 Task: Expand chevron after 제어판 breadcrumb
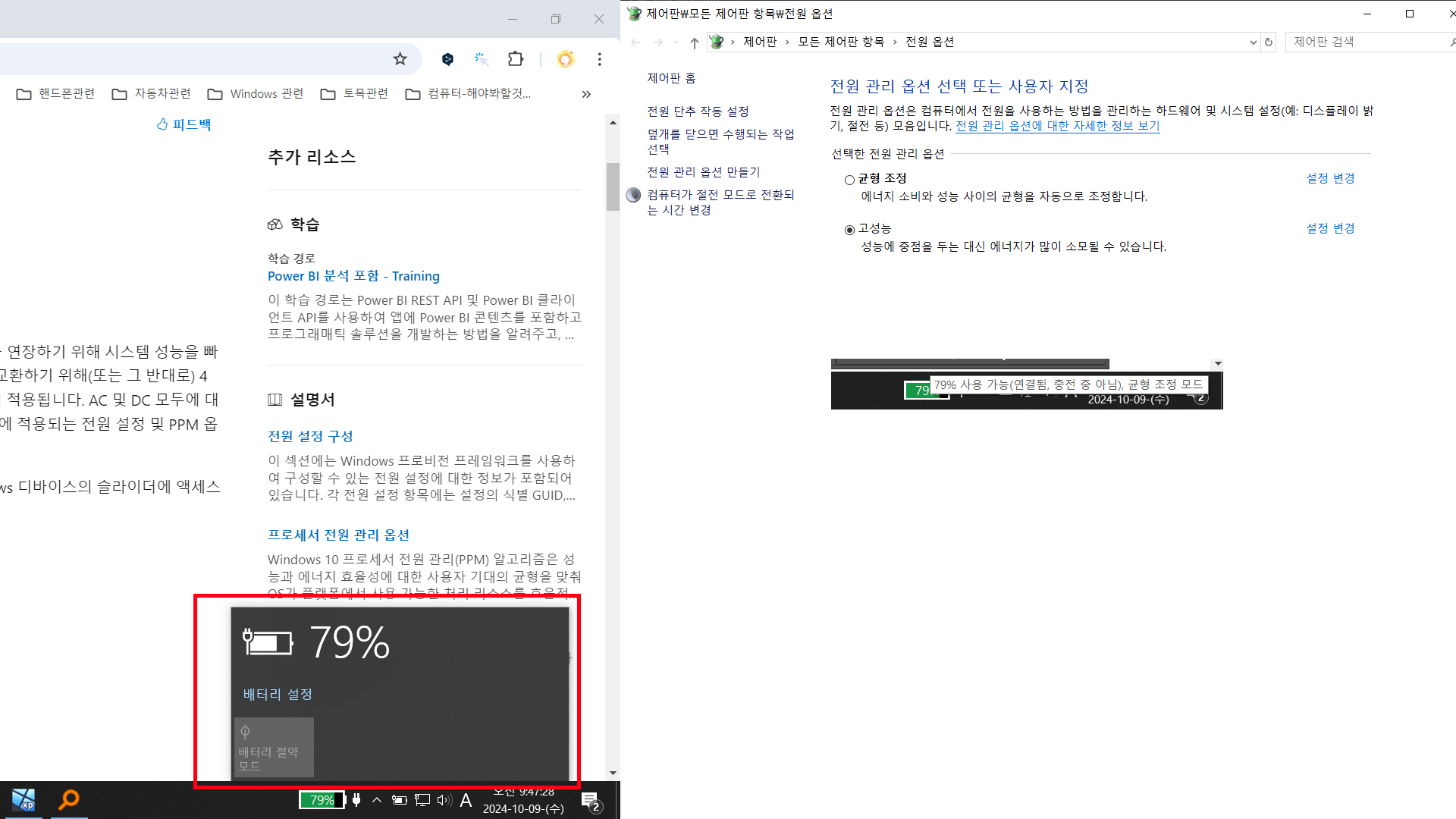point(787,42)
